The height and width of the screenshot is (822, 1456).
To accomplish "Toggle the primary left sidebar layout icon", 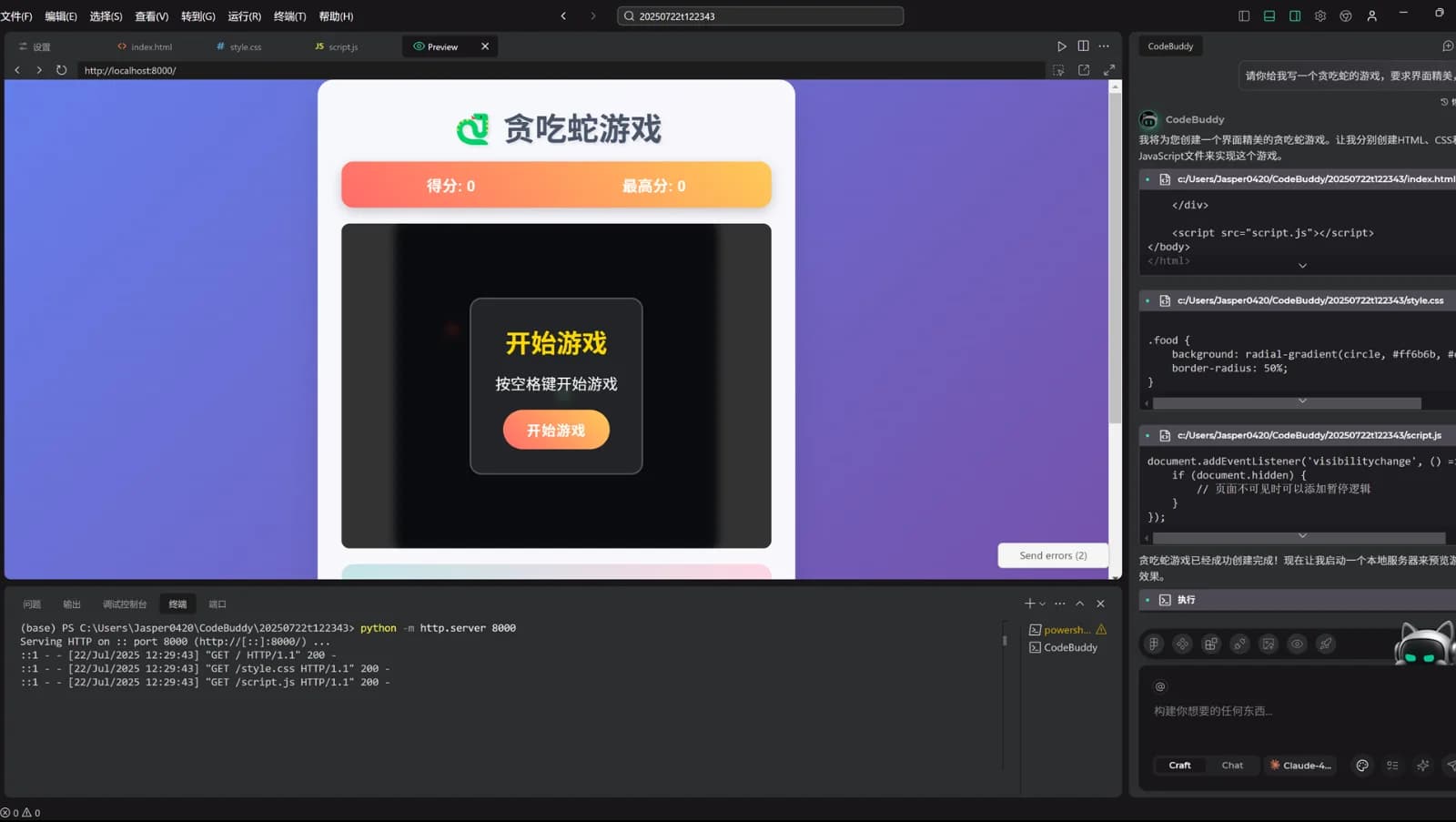I will (x=1244, y=15).
